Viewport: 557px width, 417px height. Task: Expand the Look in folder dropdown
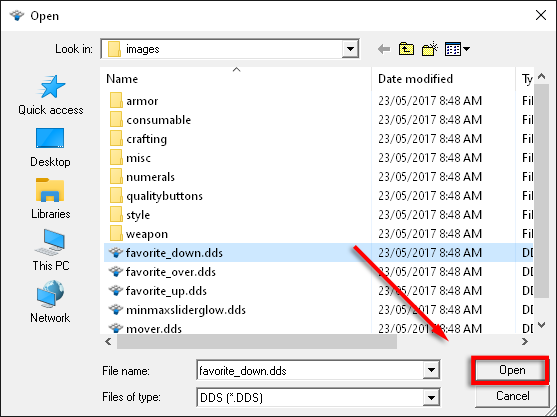point(350,49)
